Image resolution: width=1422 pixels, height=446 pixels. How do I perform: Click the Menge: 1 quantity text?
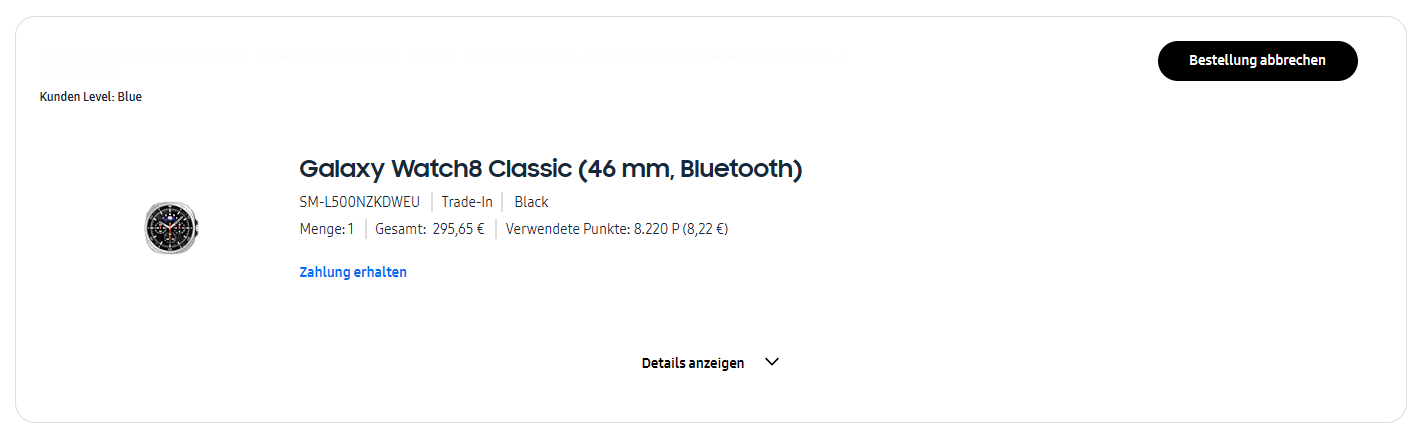pyautogui.click(x=327, y=229)
